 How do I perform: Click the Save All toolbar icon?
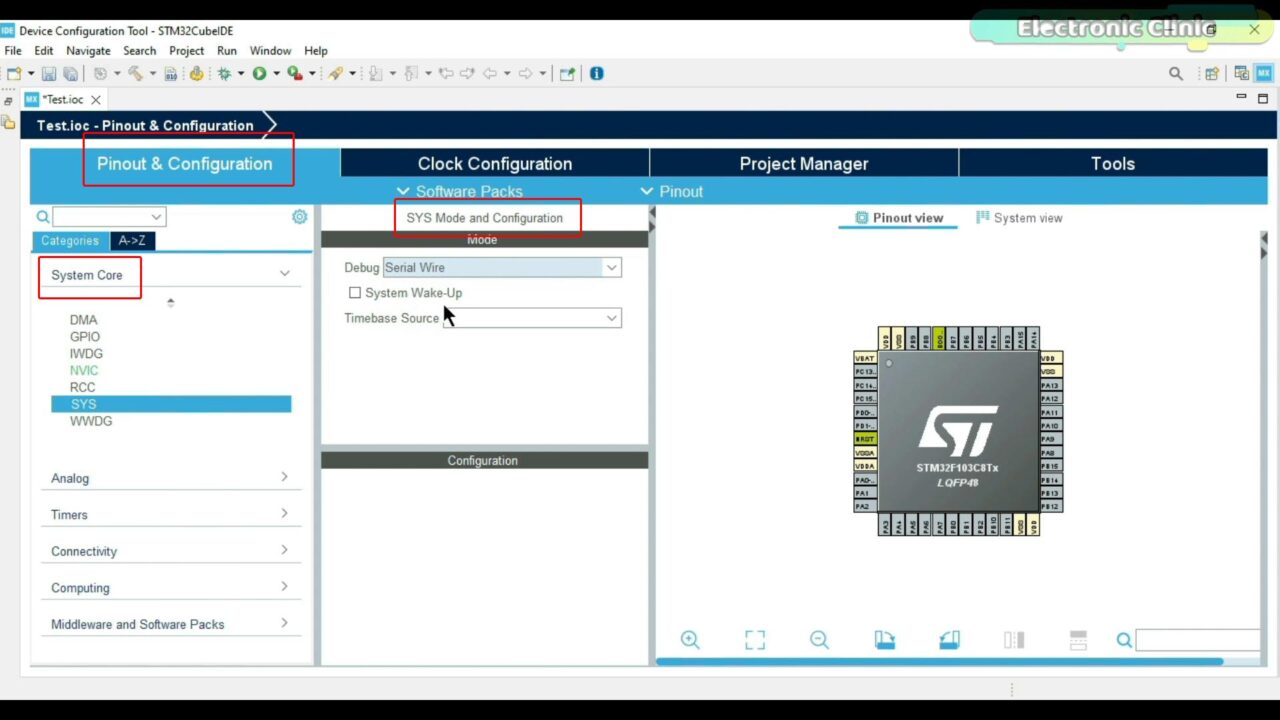coord(70,73)
